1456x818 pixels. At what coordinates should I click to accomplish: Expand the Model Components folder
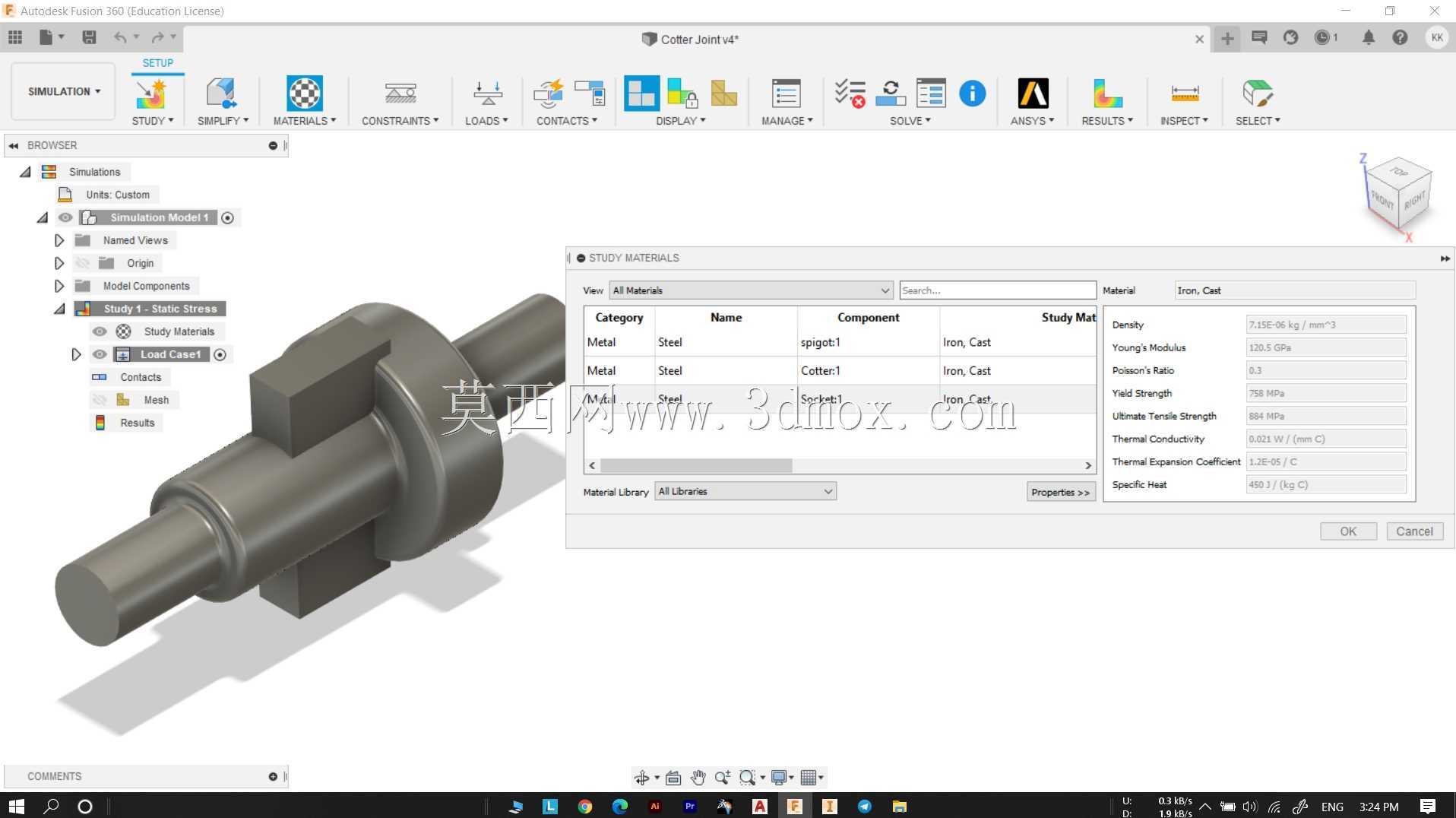[x=59, y=286]
